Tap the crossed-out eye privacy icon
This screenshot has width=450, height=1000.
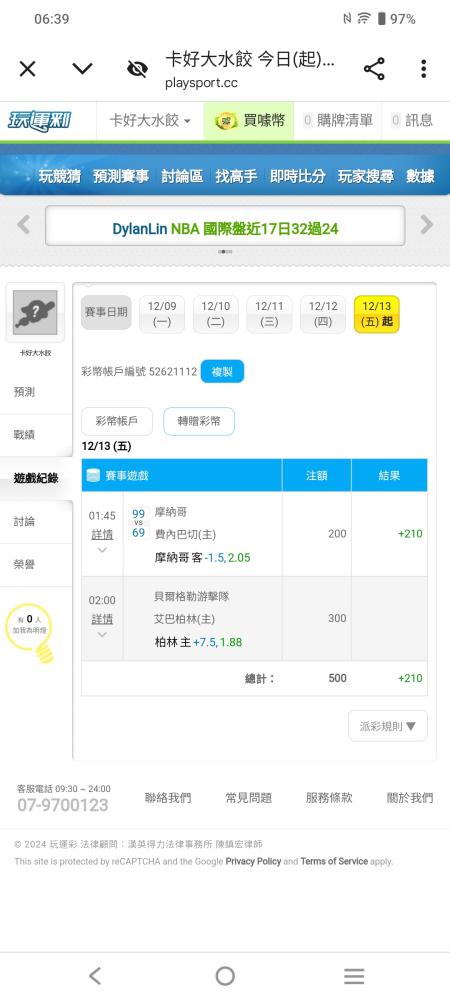tap(137, 69)
